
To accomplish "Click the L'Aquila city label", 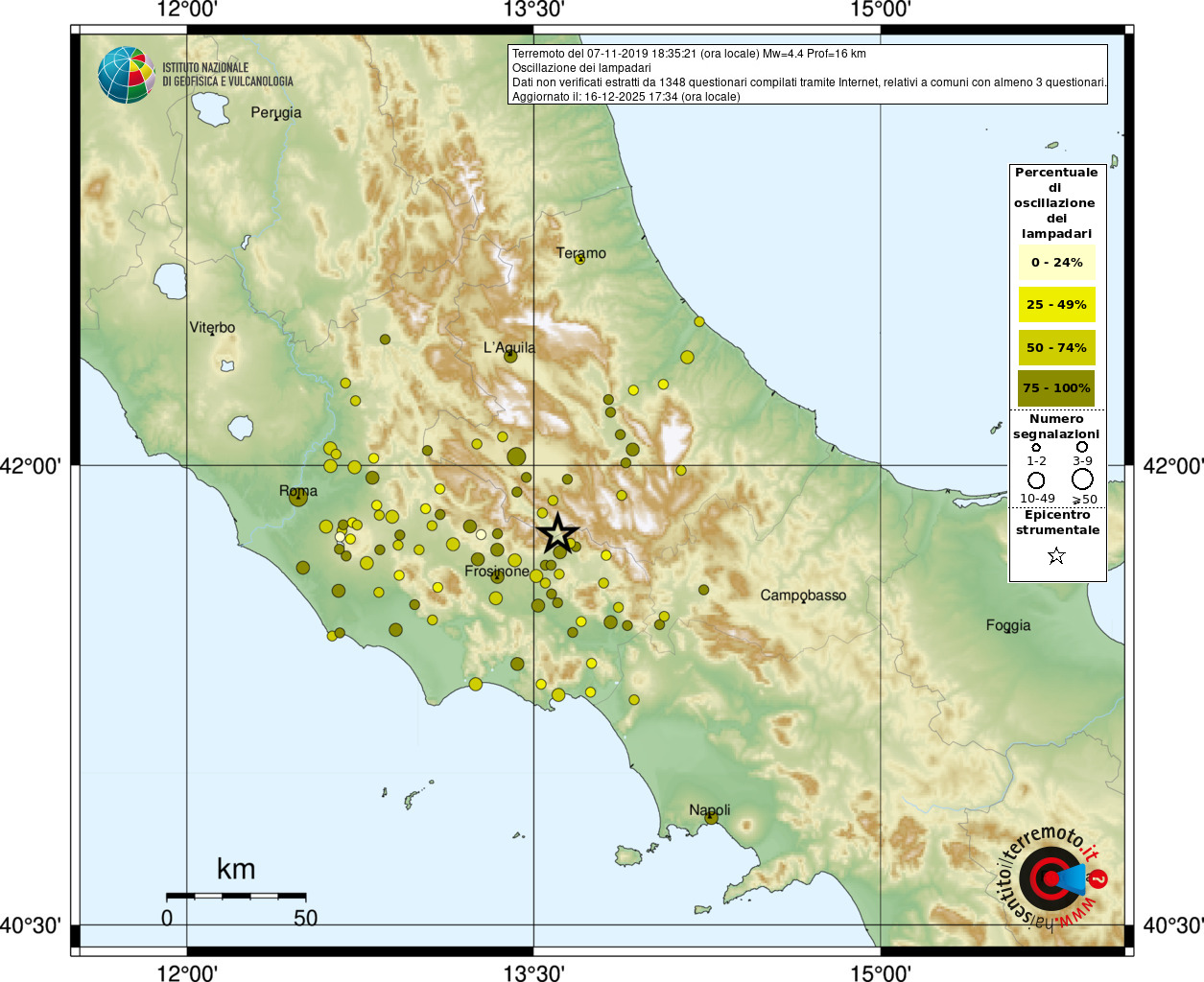I will pyautogui.click(x=508, y=347).
